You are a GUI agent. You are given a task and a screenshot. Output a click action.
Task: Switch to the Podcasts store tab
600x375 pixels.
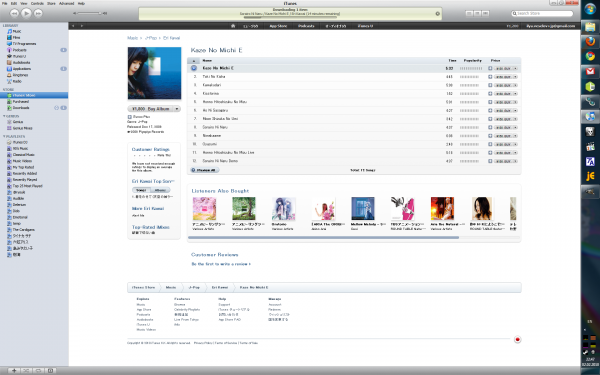pos(306,26)
